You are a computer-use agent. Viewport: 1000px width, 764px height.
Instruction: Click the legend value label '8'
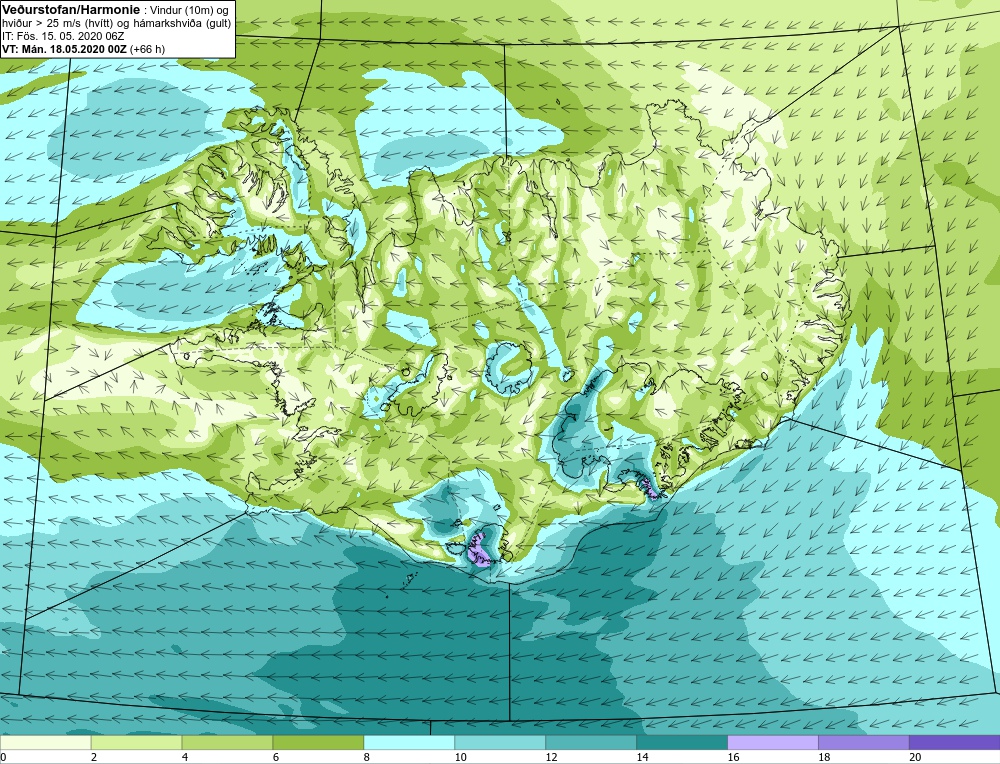pos(367,757)
